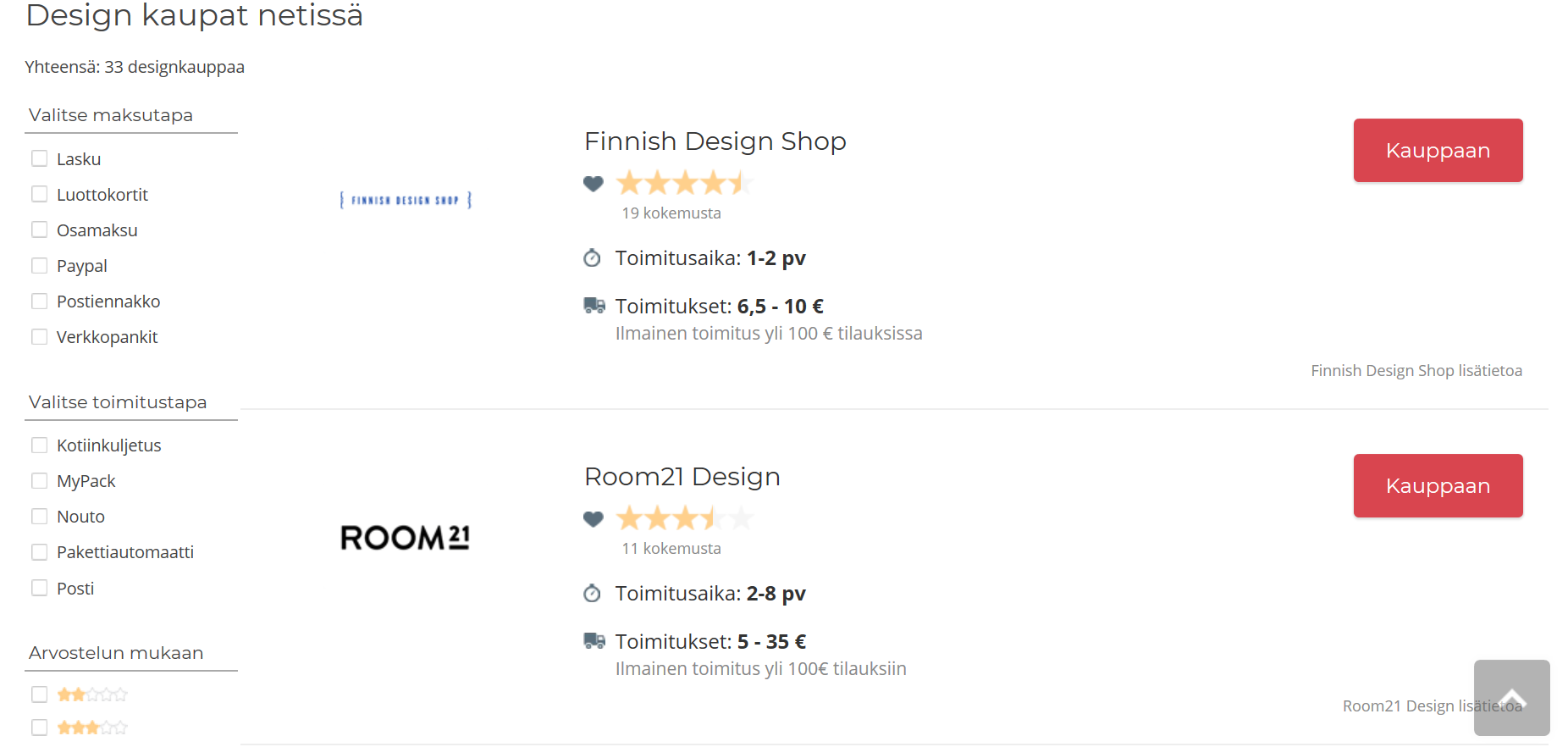Filter by three-star rating checkbox
The image size is (1568, 747).
(x=39, y=728)
